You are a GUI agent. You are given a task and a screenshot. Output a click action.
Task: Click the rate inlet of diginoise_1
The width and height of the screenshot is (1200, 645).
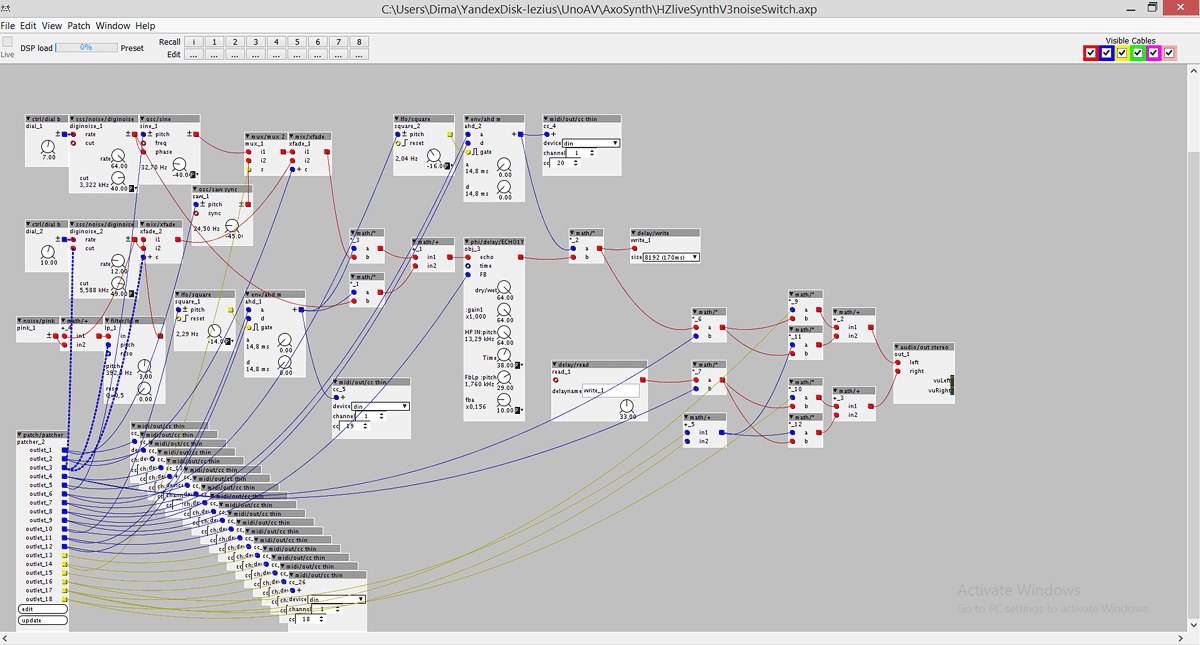73,133
